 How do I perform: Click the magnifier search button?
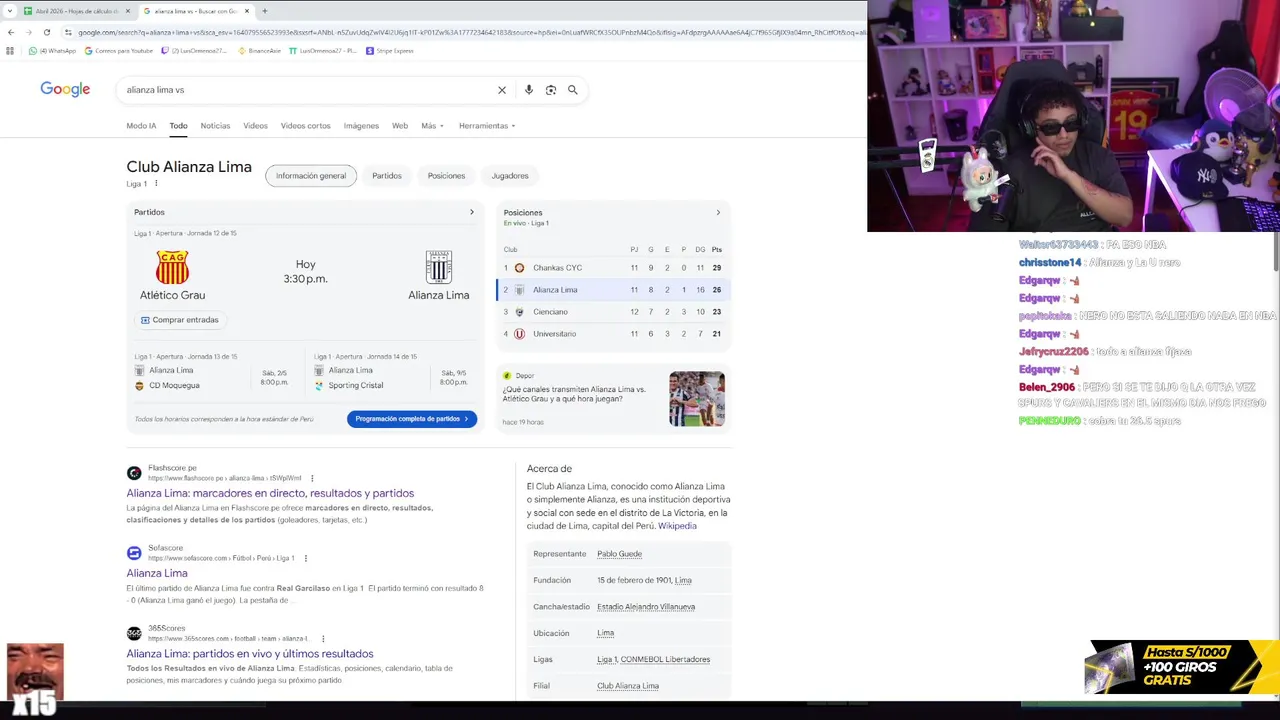point(573,90)
